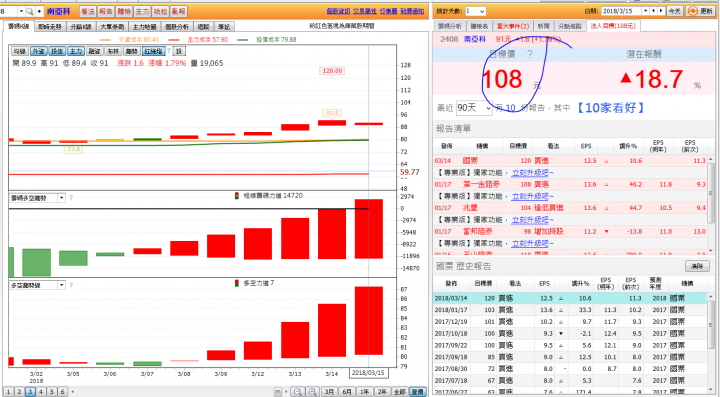
Task: Set chart range to 2年
Action: pyautogui.click(x=382, y=392)
